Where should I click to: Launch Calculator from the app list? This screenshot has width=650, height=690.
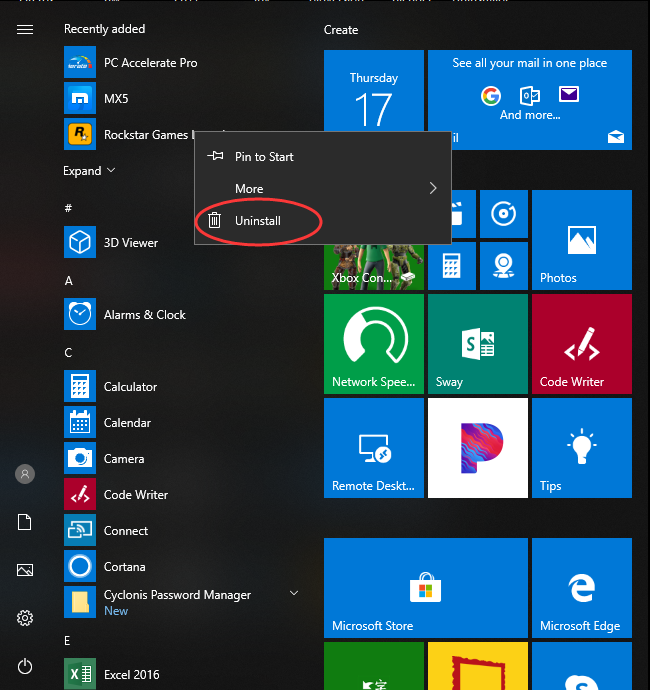pyautogui.click(x=80, y=386)
